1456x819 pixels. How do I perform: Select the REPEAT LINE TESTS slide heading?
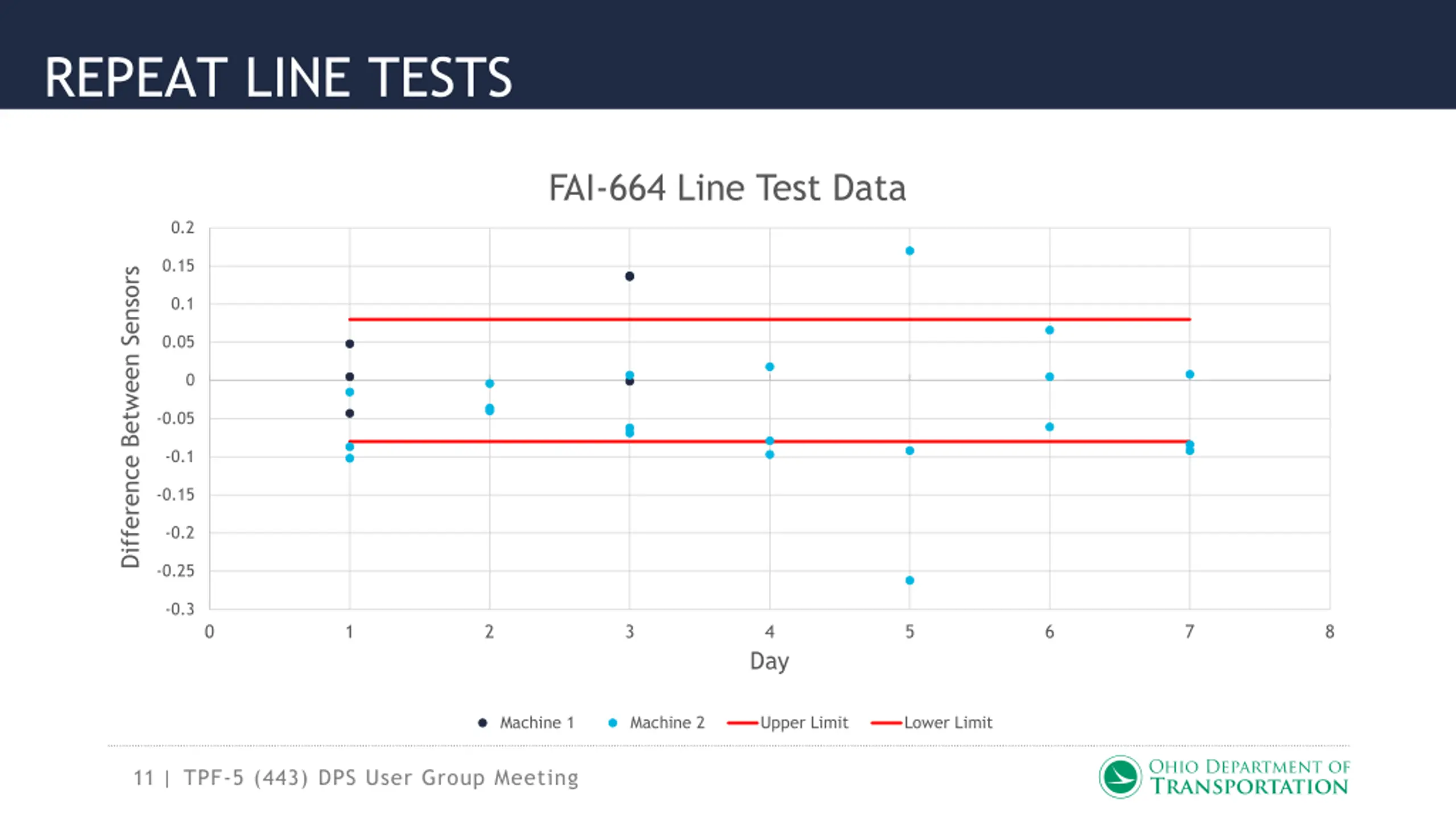pyautogui.click(x=279, y=77)
